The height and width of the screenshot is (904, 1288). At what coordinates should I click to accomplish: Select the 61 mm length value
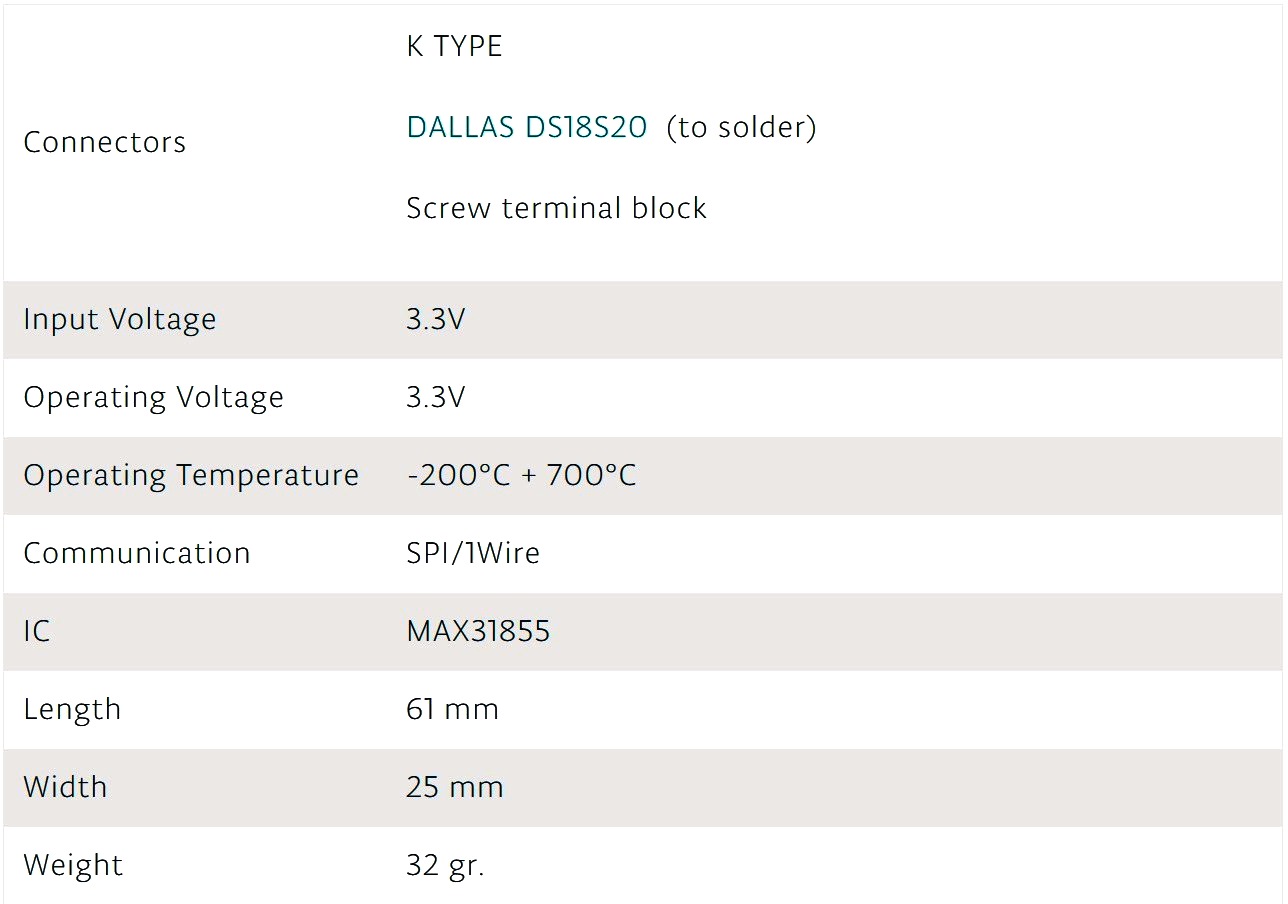coord(452,709)
